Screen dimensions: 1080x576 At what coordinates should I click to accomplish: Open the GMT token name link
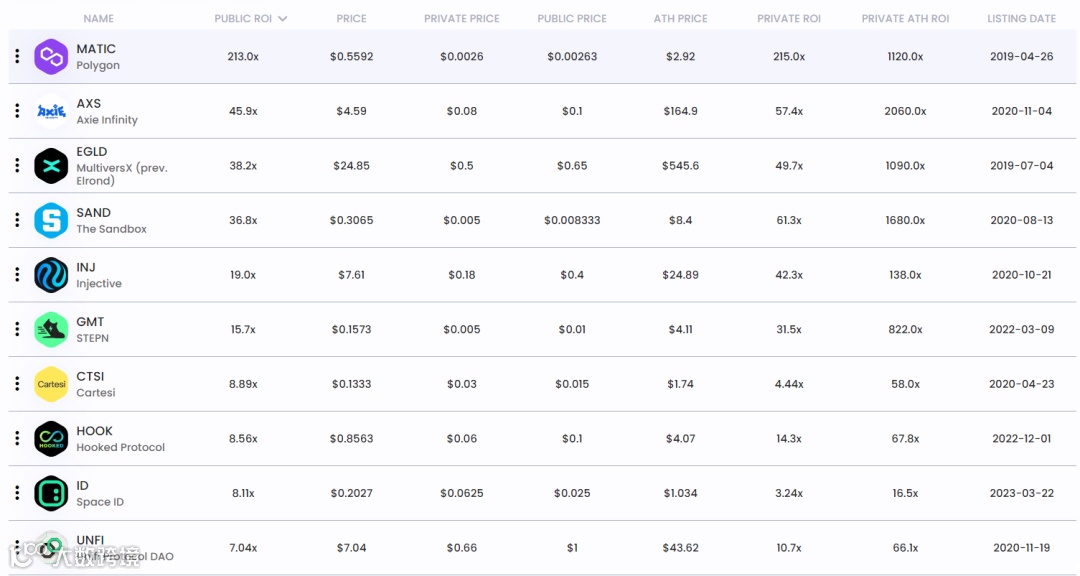coord(90,322)
